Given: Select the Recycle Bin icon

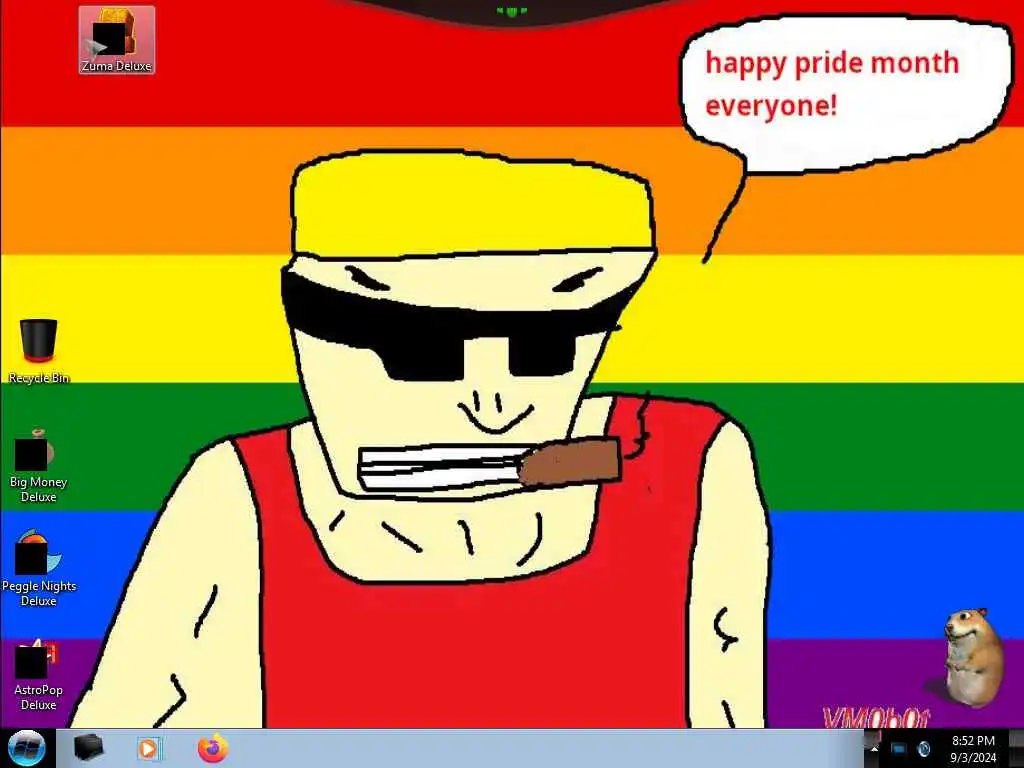Looking at the screenshot, I should 39,351.
